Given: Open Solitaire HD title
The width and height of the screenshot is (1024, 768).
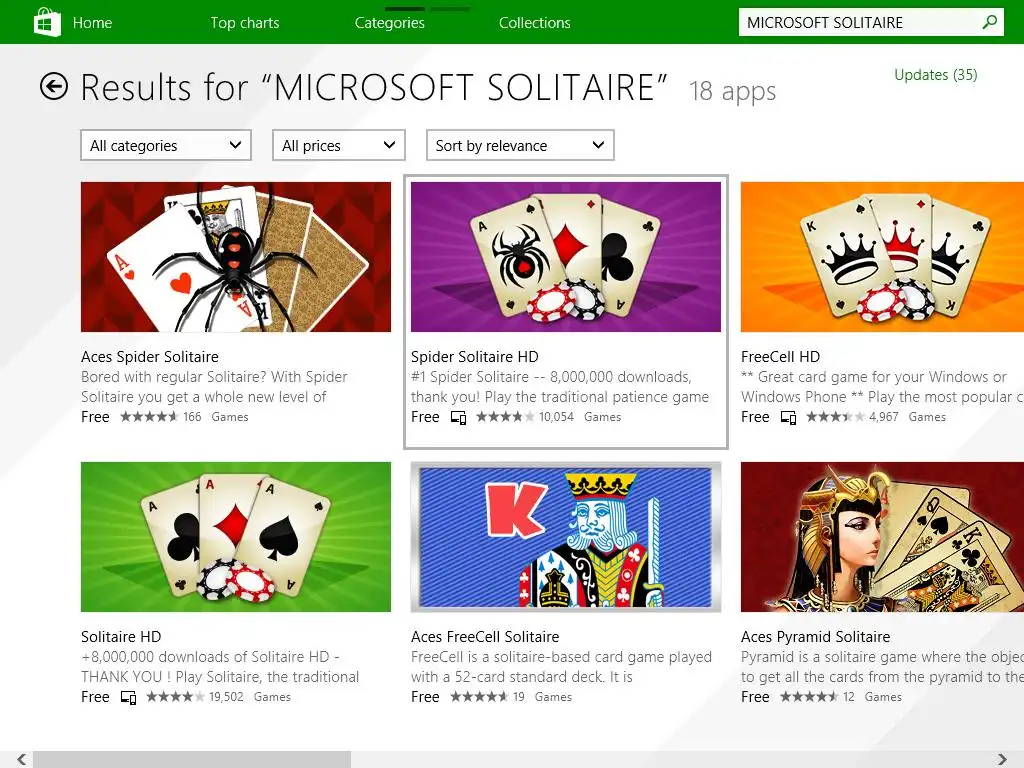Looking at the screenshot, I should click(121, 637).
